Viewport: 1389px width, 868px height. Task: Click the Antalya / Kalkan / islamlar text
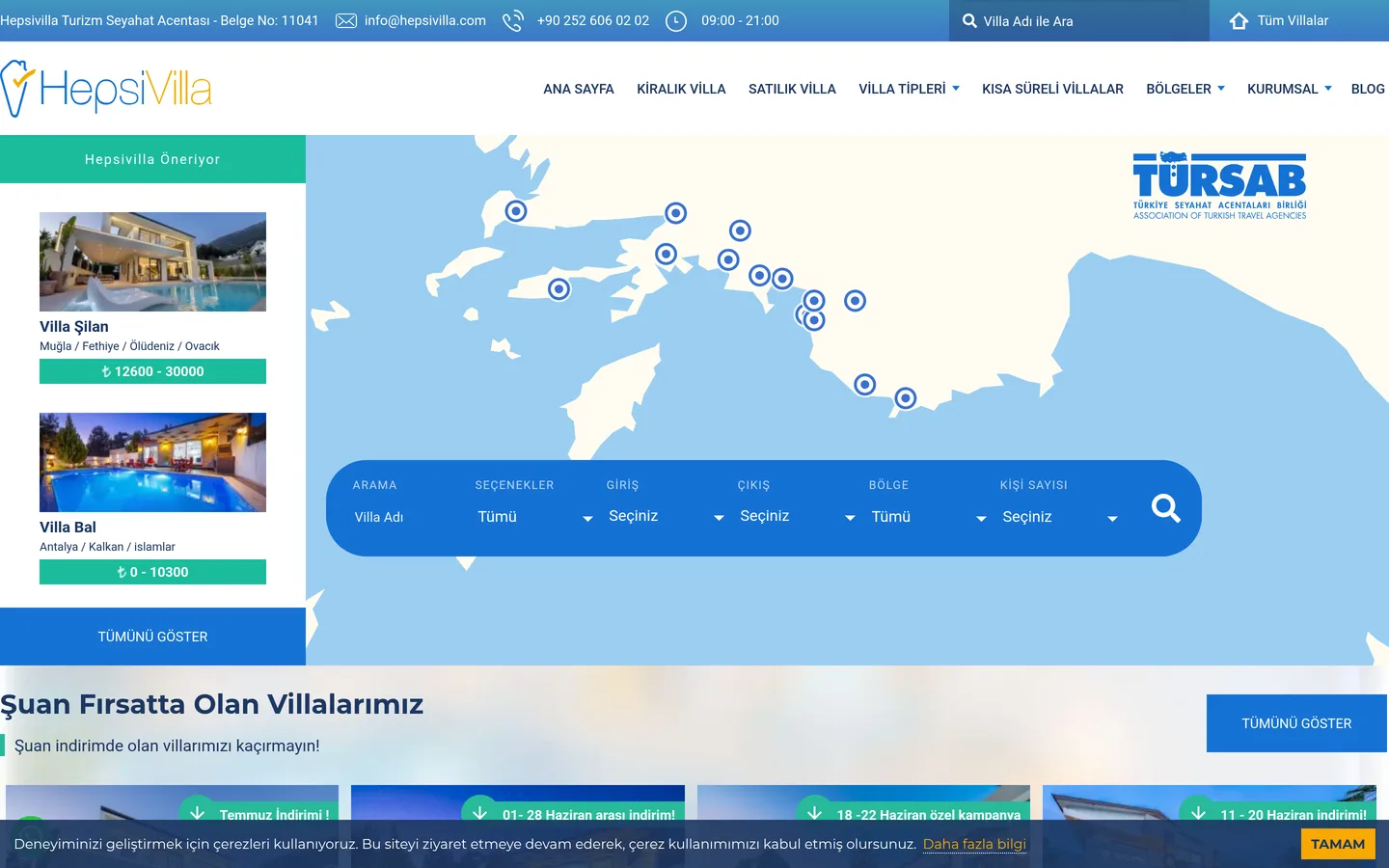(107, 547)
